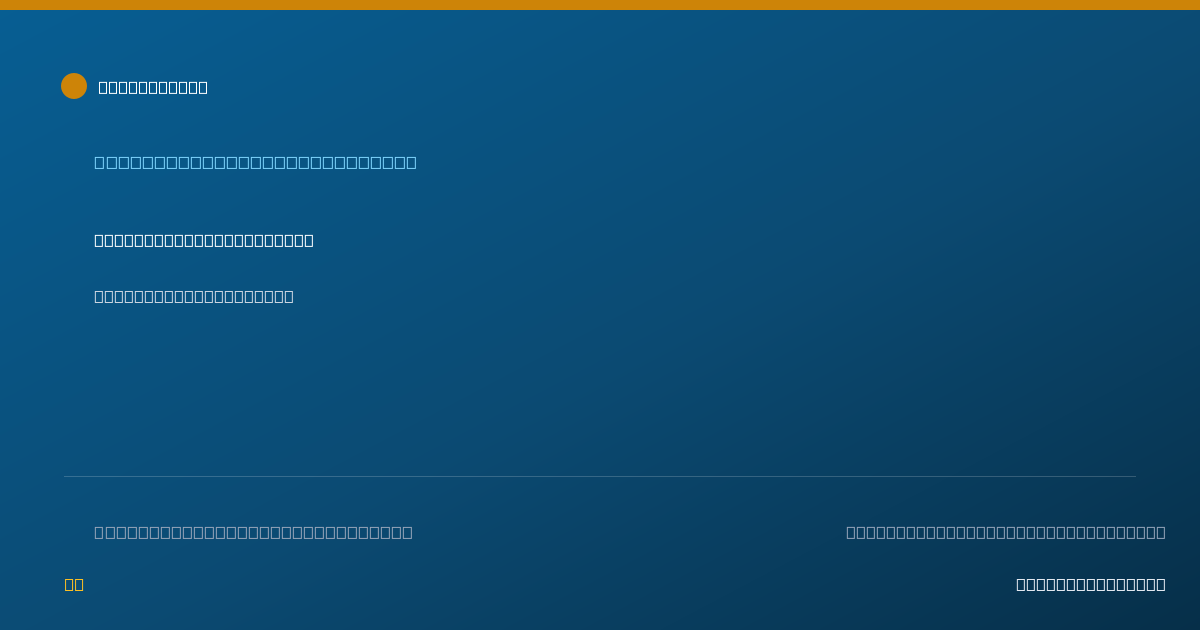The width and height of the screenshot is (1200, 630).
Task: Click the first character box of the blue headline
Action: [x=99, y=162]
